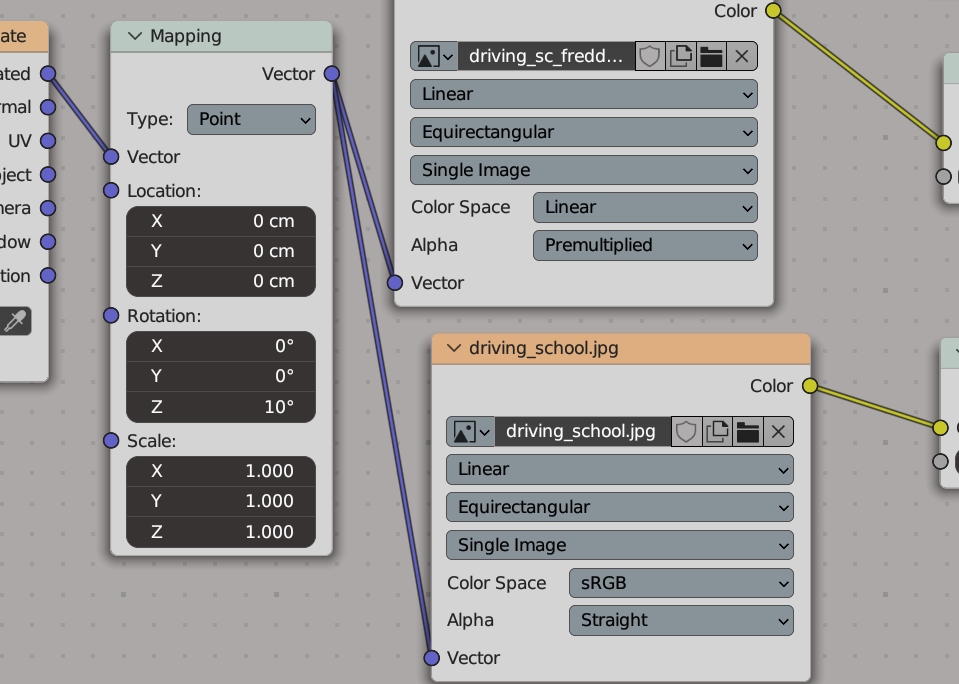Duplicate the driving_school.jpg image datablock
This screenshot has width=959, height=684.
click(x=717, y=432)
